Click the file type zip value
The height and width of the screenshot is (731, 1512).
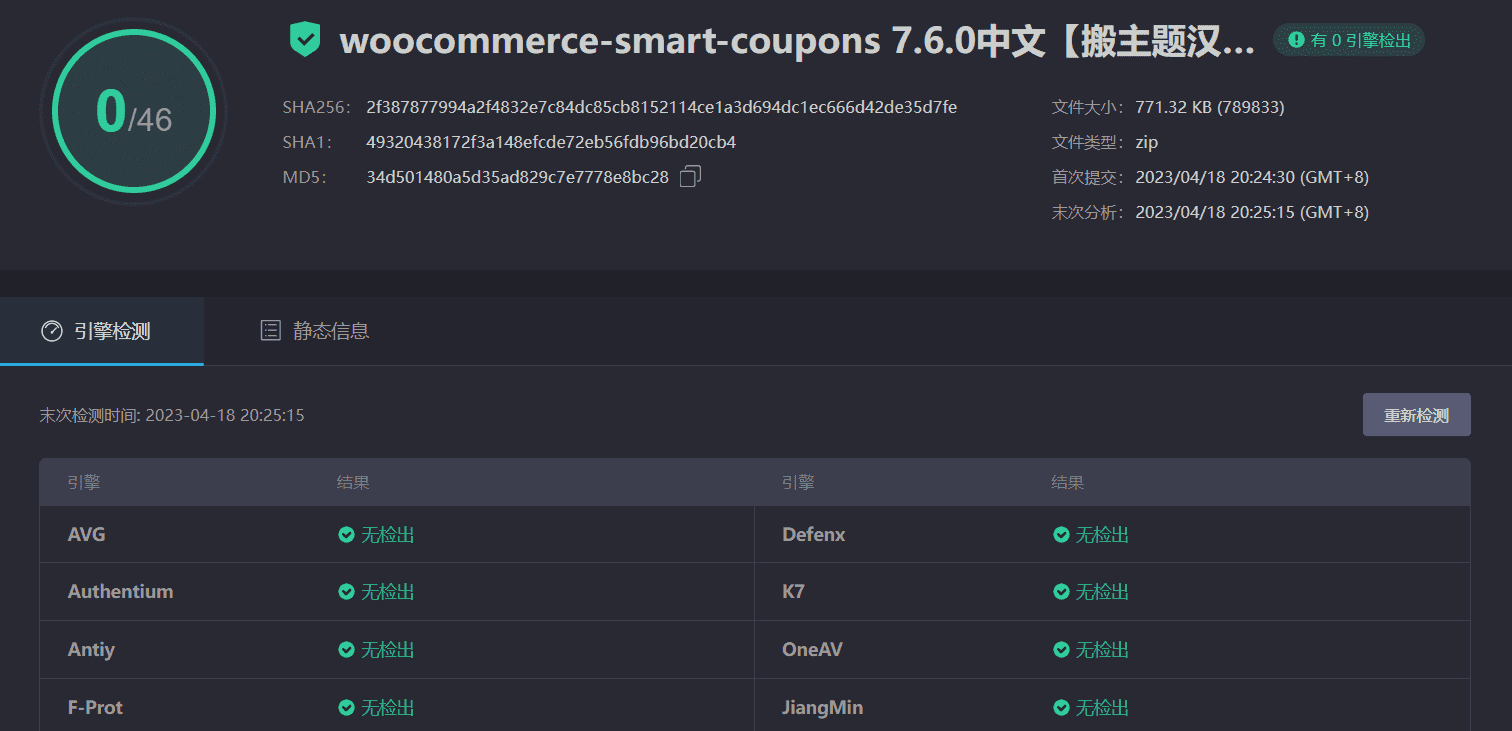1146,142
